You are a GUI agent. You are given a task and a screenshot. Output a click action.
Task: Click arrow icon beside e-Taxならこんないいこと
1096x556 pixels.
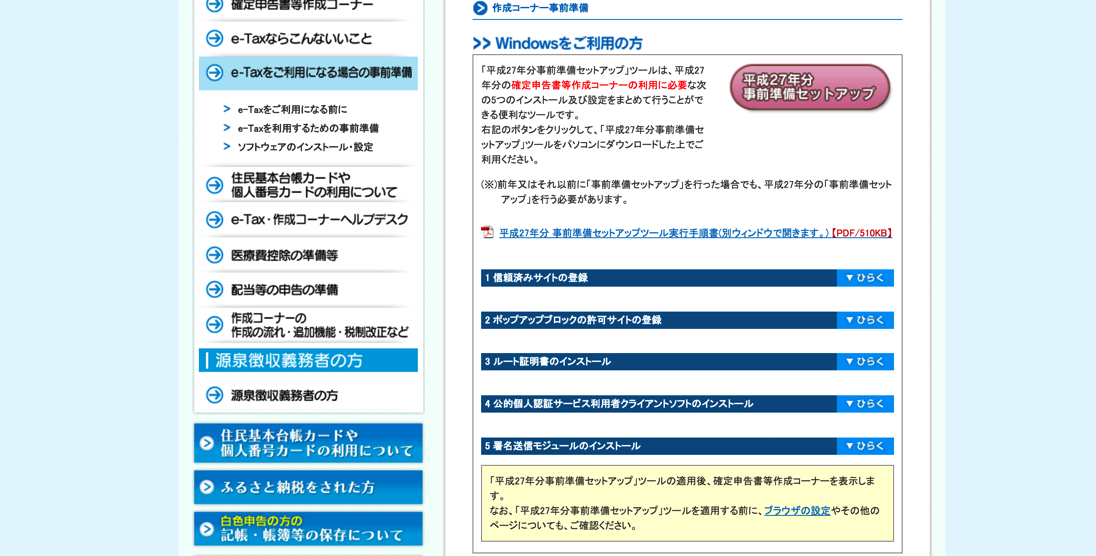point(215,38)
